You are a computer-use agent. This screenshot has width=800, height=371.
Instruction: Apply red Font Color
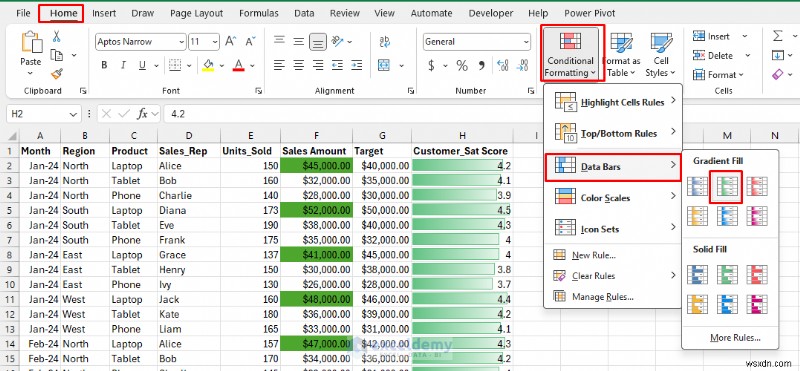(x=238, y=65)
